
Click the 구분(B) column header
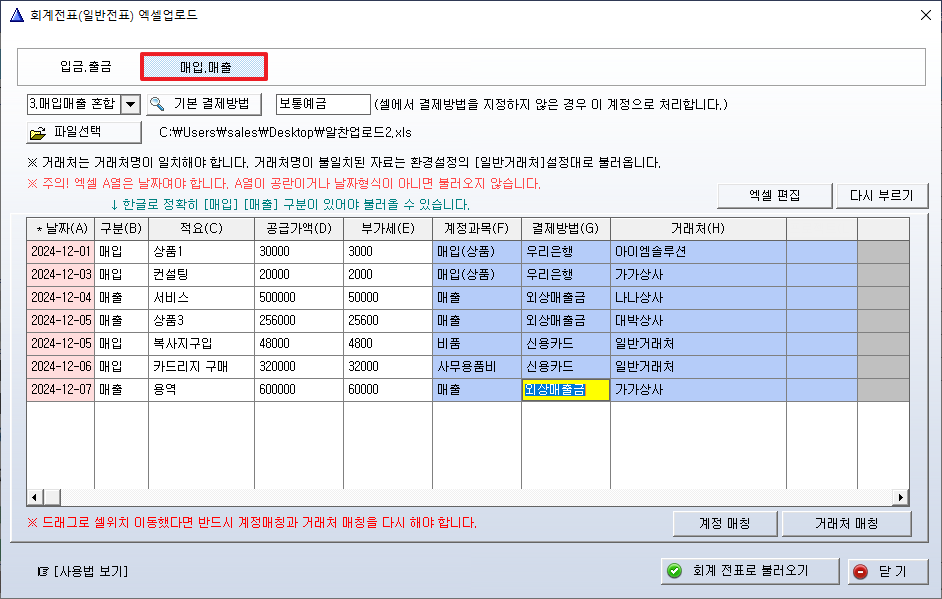point(121,229)
